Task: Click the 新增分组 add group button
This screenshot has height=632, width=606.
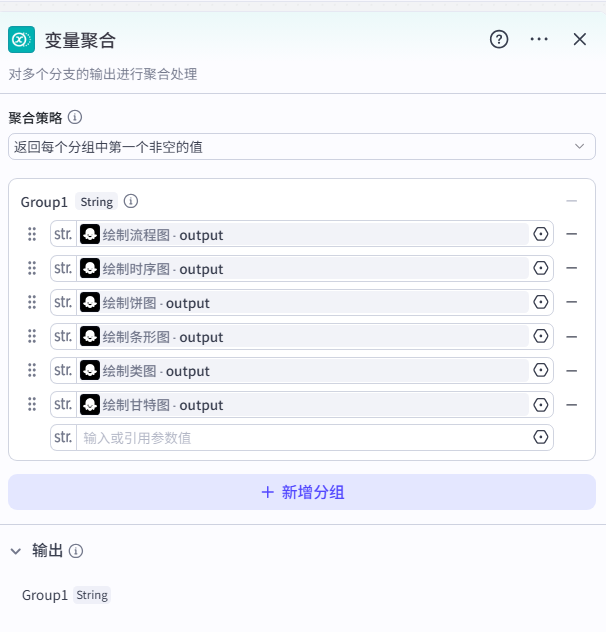Action: click(302, 492)
